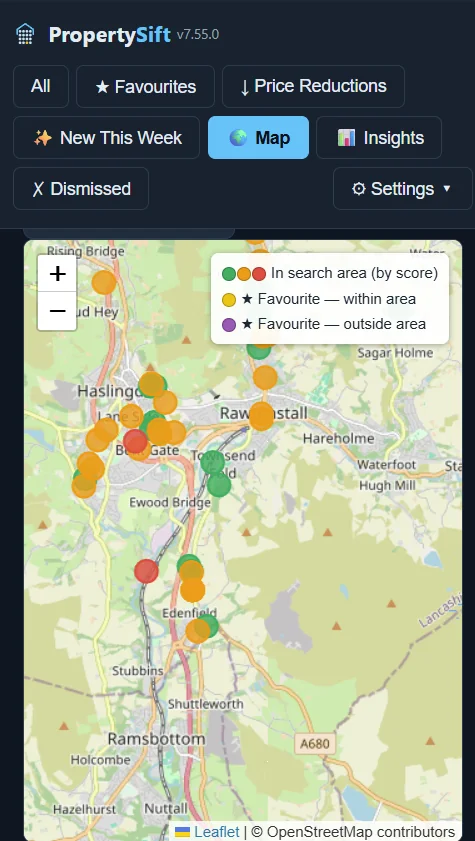
Task: Click the version number v7.55.0
Action: click(198, 35)
